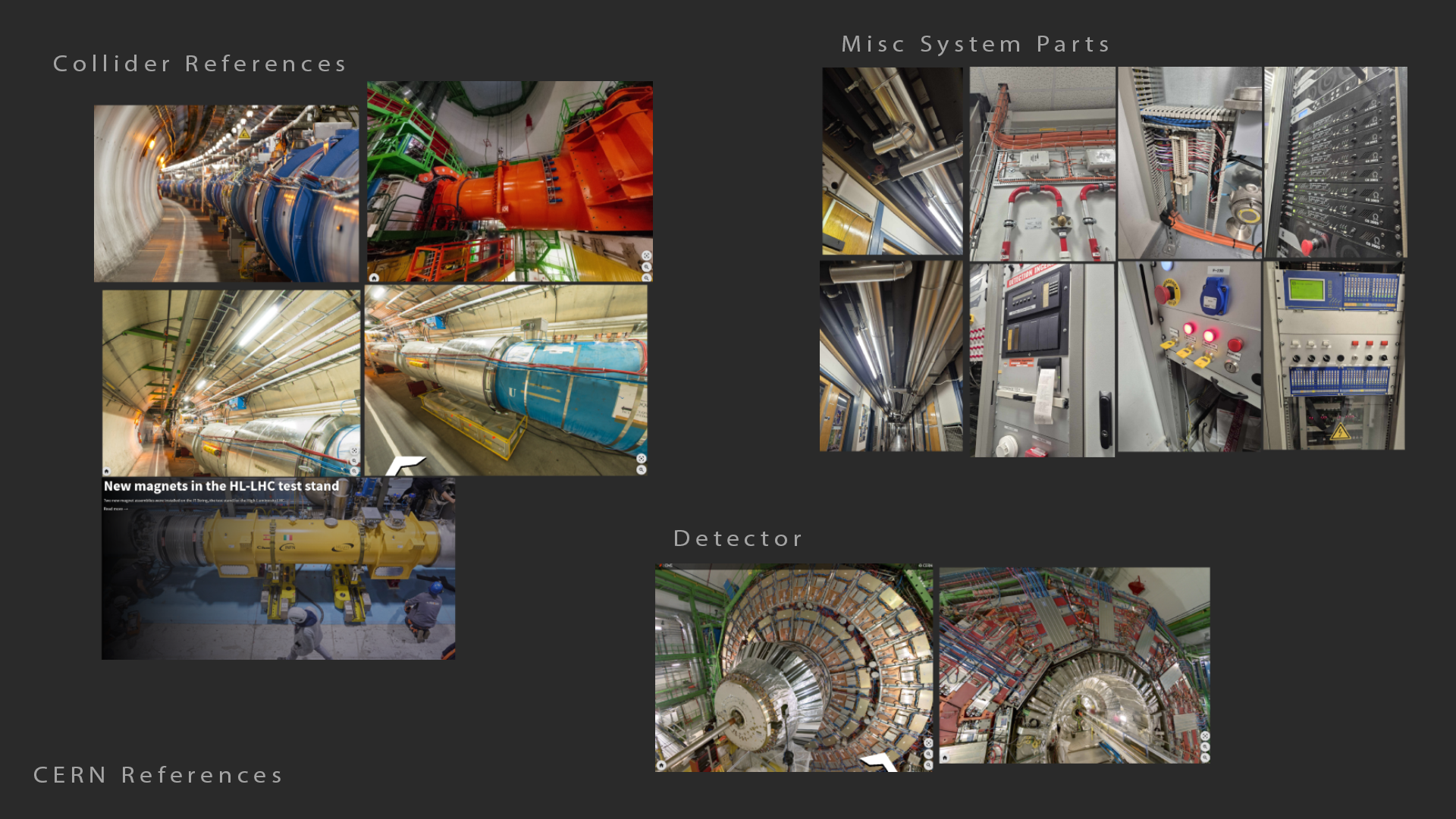
Task: Click the home icon in the red-paneled detector image
Action: (x=945, y=758)
